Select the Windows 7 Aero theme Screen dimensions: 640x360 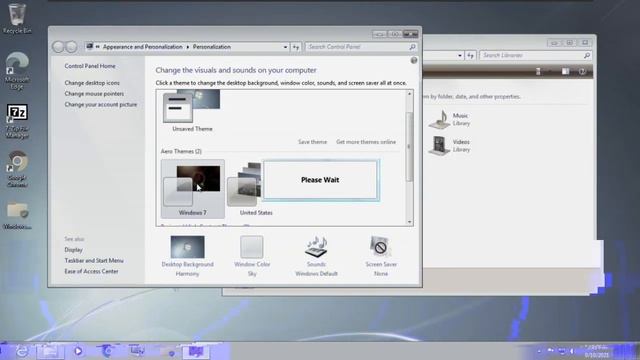pyautogui.click(x=193, y=189)
